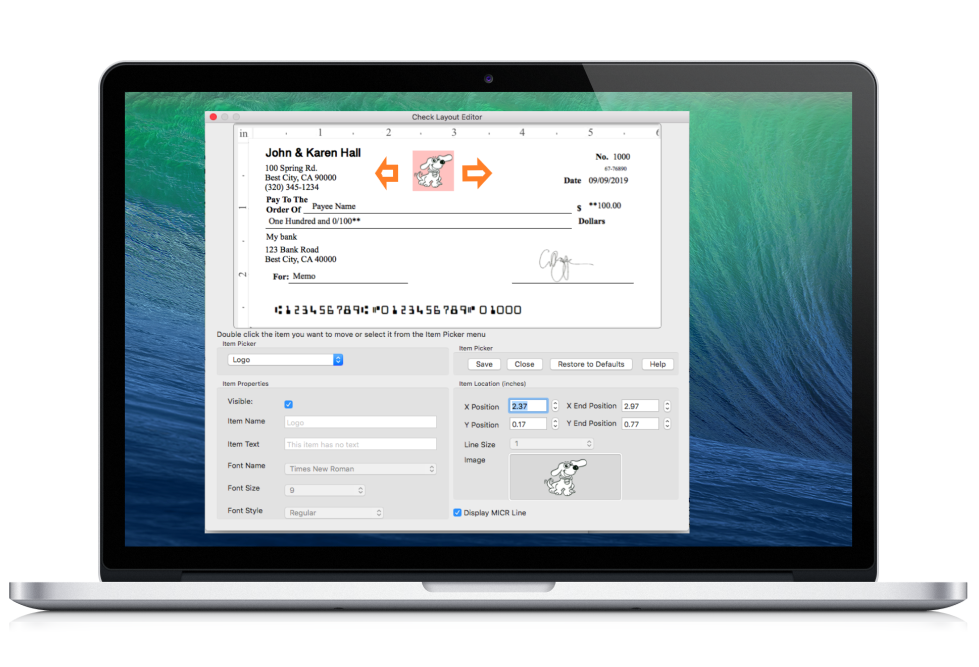Disable the Display MICR Line checkbox

458,513
